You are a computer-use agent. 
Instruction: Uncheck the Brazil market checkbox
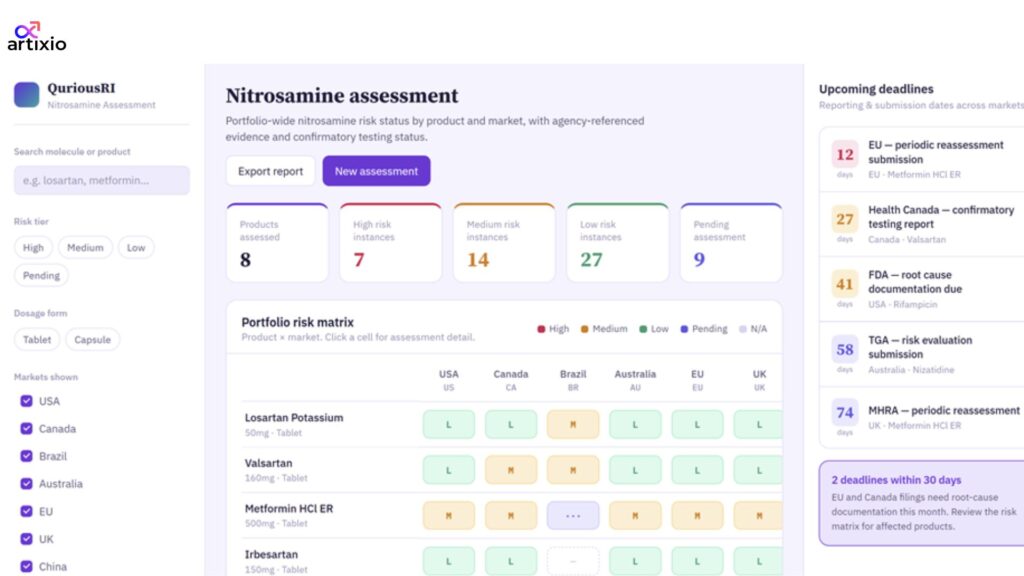pos(26,456)
